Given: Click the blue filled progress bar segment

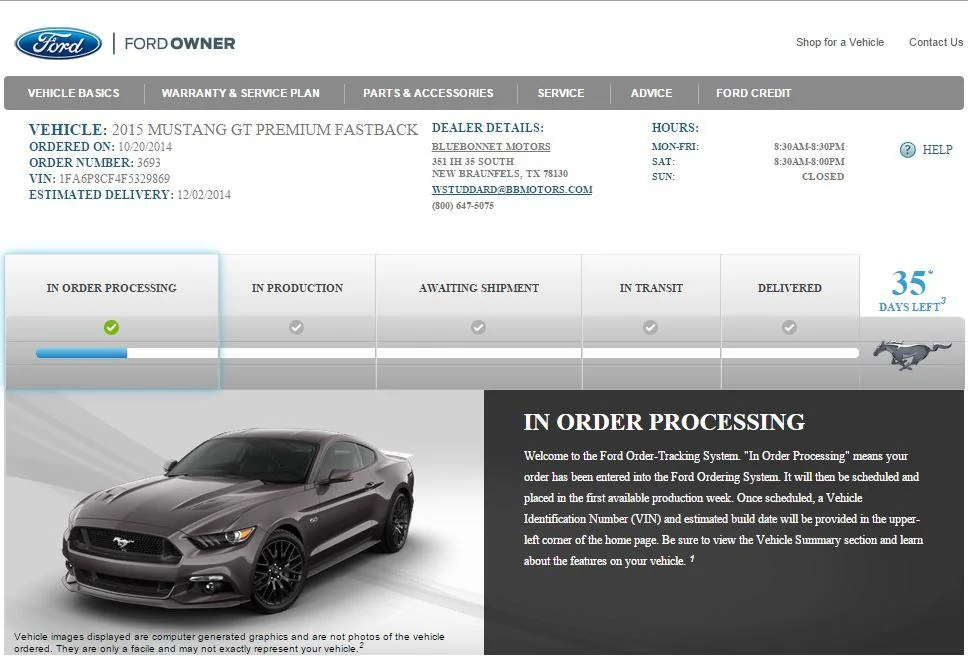Looking at the screenshot, I should point(81,353).
